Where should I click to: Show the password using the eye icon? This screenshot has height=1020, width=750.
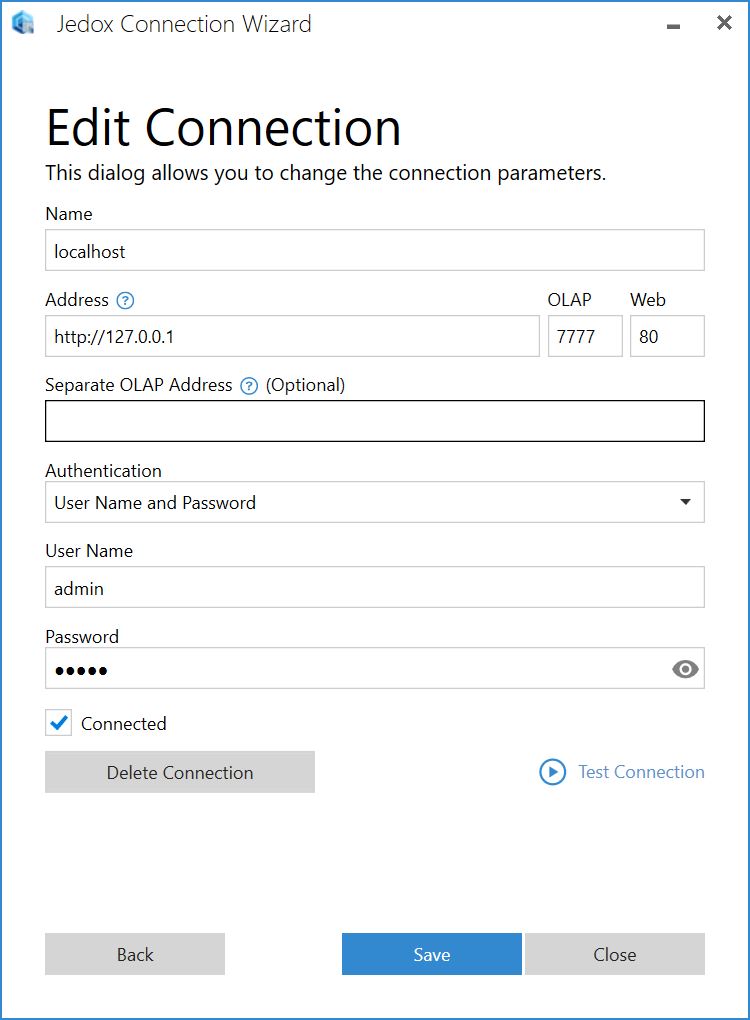click(685, 669)
